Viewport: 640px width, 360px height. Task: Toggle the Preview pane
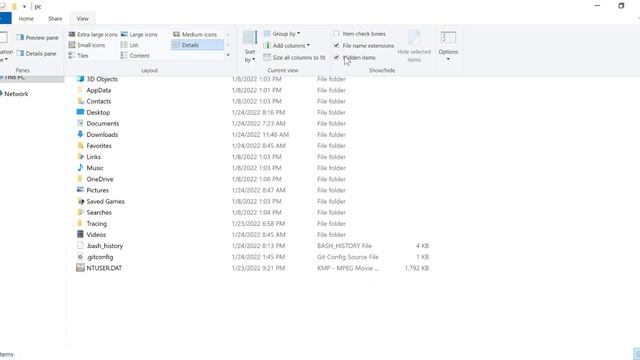pyautogui.click(x=38, y=38)
